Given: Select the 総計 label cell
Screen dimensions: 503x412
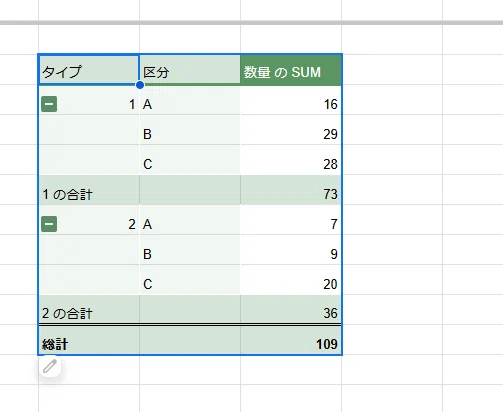Looking at the screenshot, I should click(89, 340).
